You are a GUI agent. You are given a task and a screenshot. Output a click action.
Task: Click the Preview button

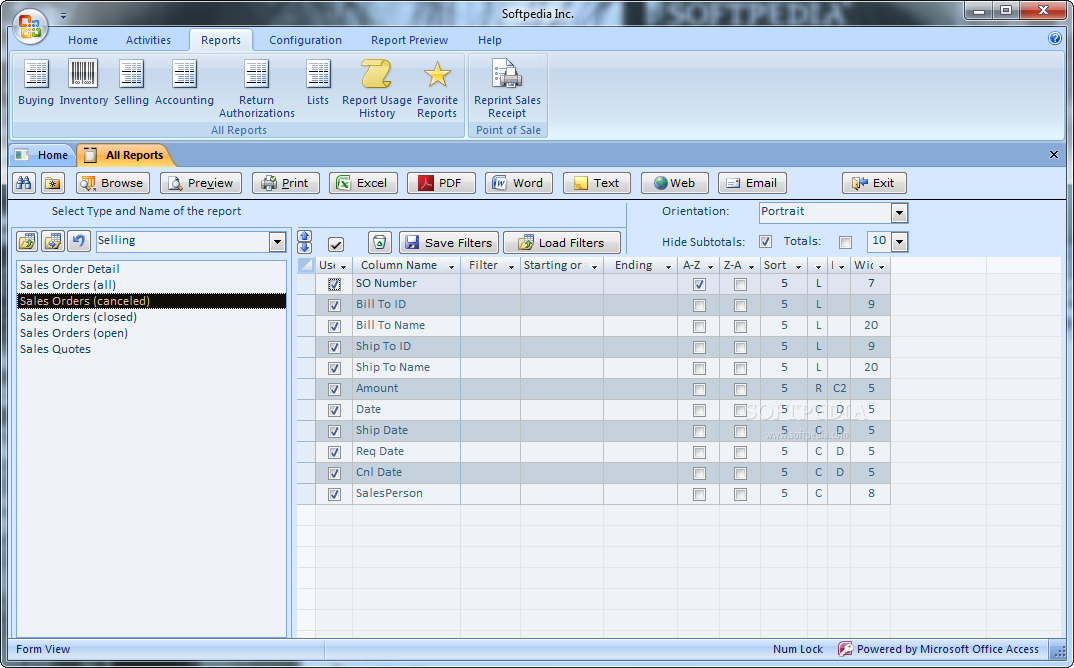pyautogui.click(x=201, y=183)
